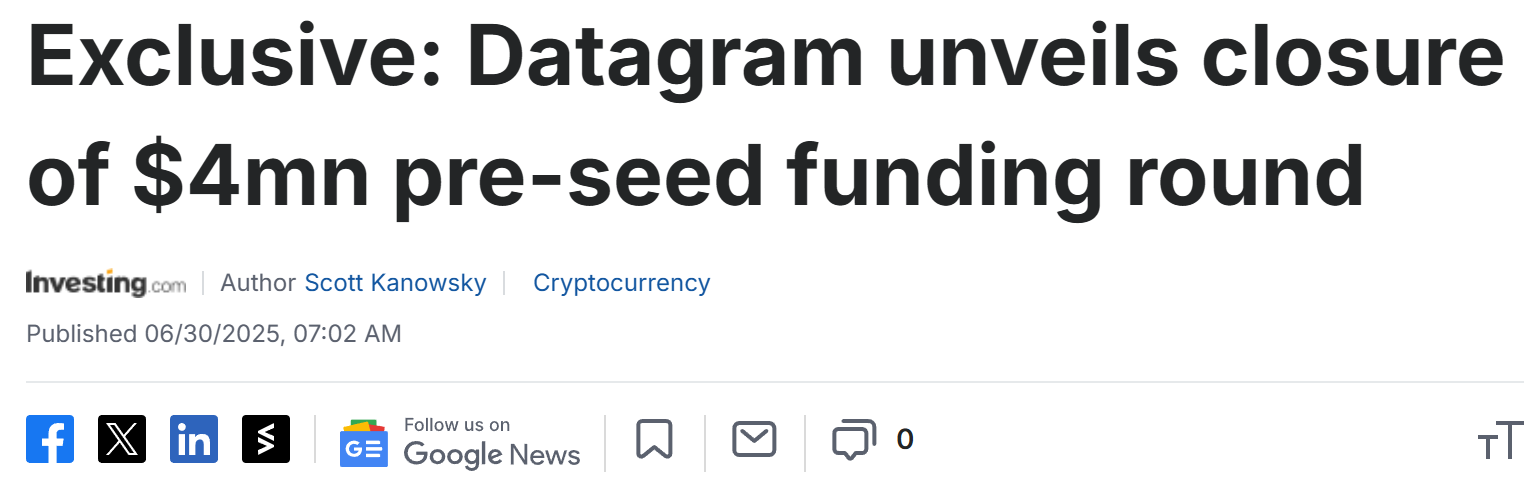
Task: Click the black Stocktwits share icon
Action: pyautogui.click(x=266, y=439)
